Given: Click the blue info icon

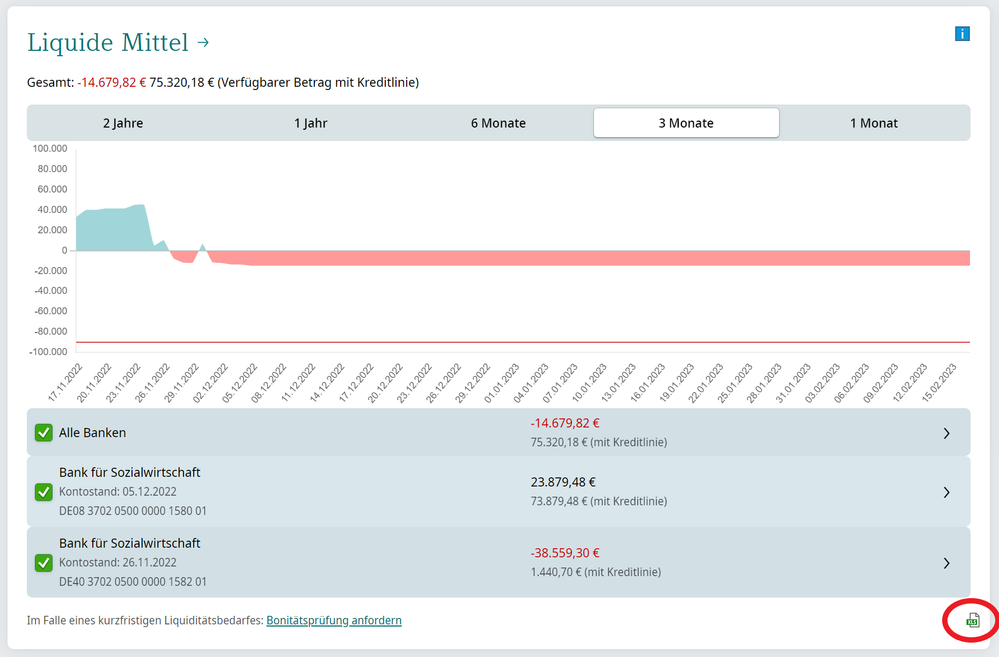Looking at the screenshot, I should click(962, 34).
